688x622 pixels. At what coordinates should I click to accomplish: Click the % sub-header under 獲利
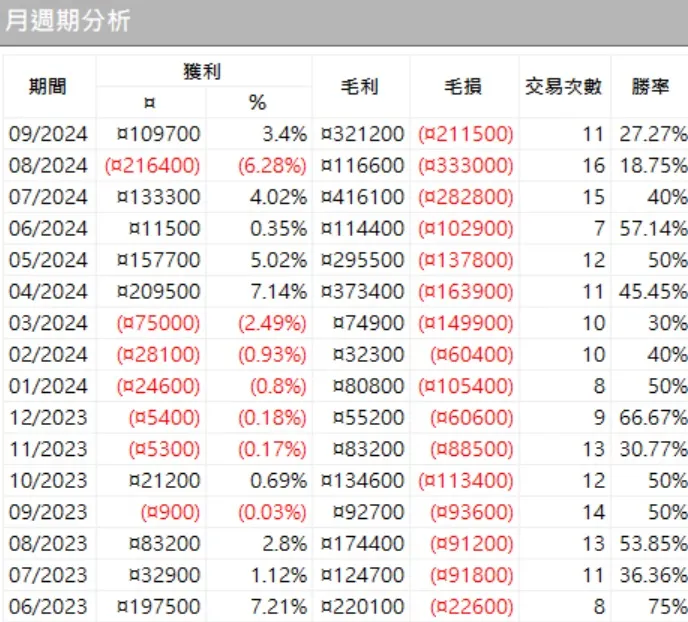[x=258, y=103]
